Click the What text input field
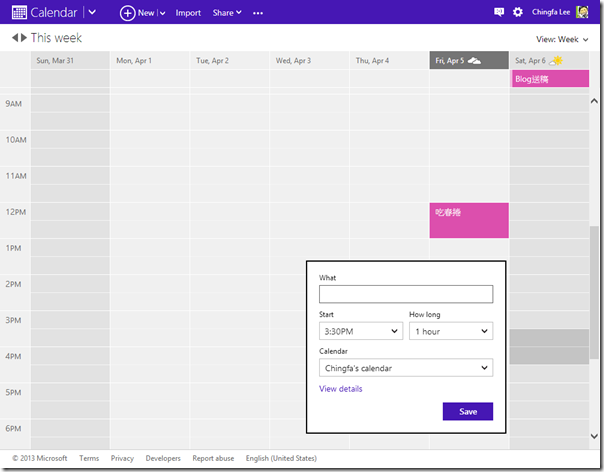The height and width of the screenshot is (472, 604). pos(406,294)
